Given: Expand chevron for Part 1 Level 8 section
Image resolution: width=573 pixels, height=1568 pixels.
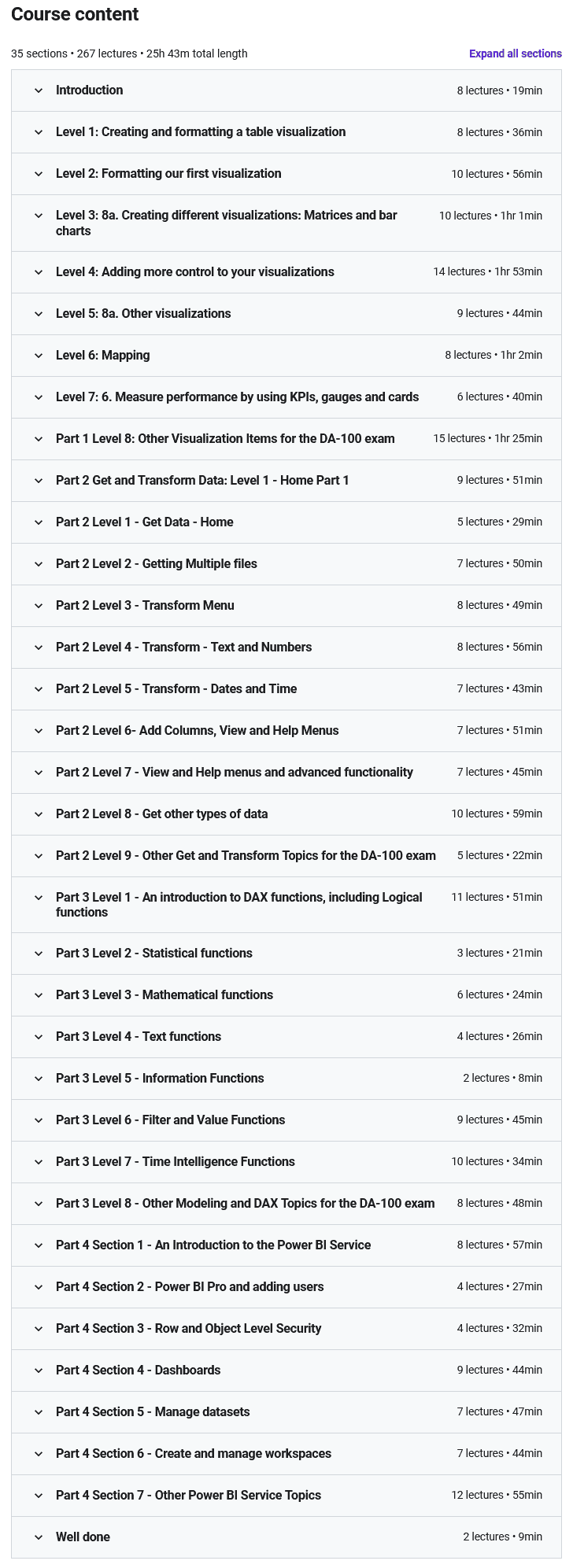Looking at the screenshot, I should 39,439.
